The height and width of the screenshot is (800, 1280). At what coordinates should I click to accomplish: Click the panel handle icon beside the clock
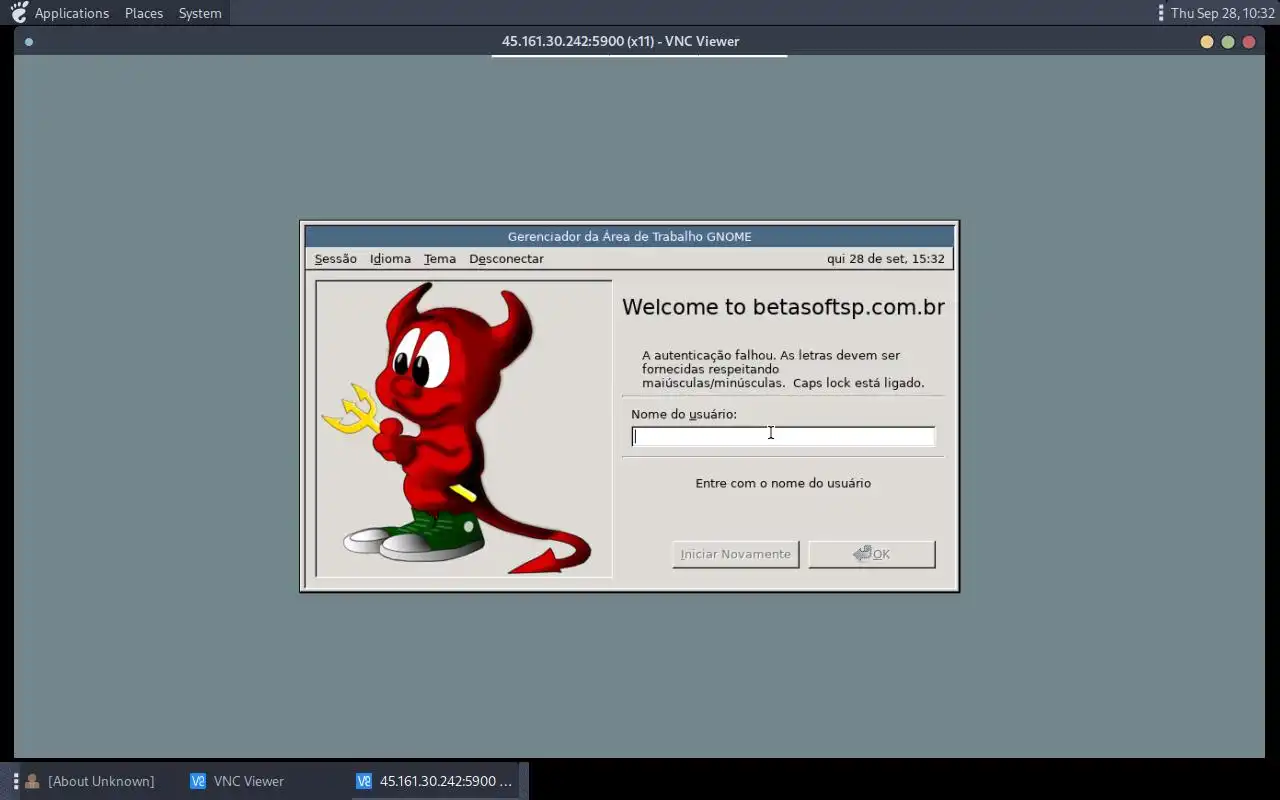tap(1160, 13)
